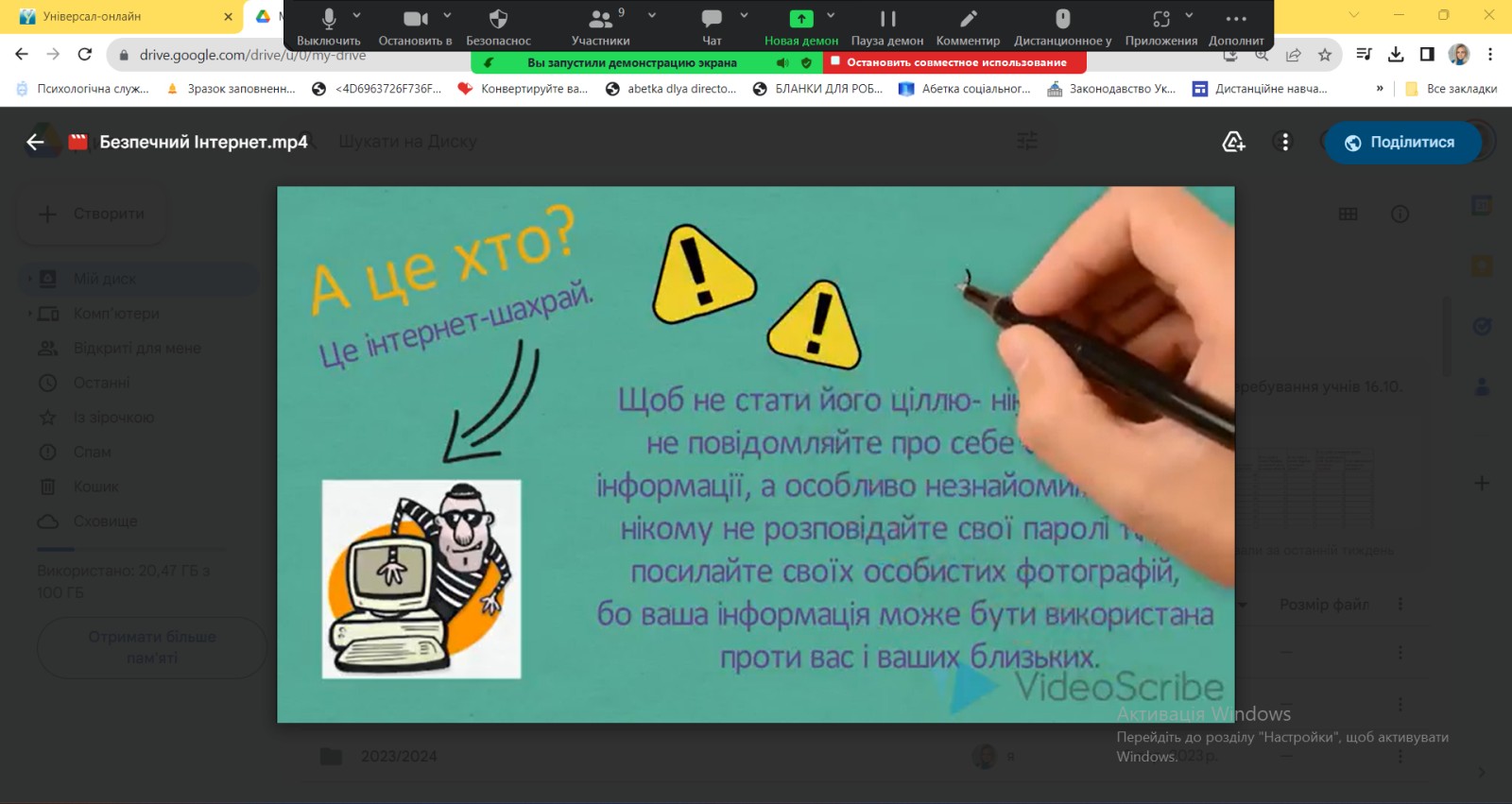Screen dimensions: 1512x804
Task: Share this page from address bar
Action: [1293, 55]
